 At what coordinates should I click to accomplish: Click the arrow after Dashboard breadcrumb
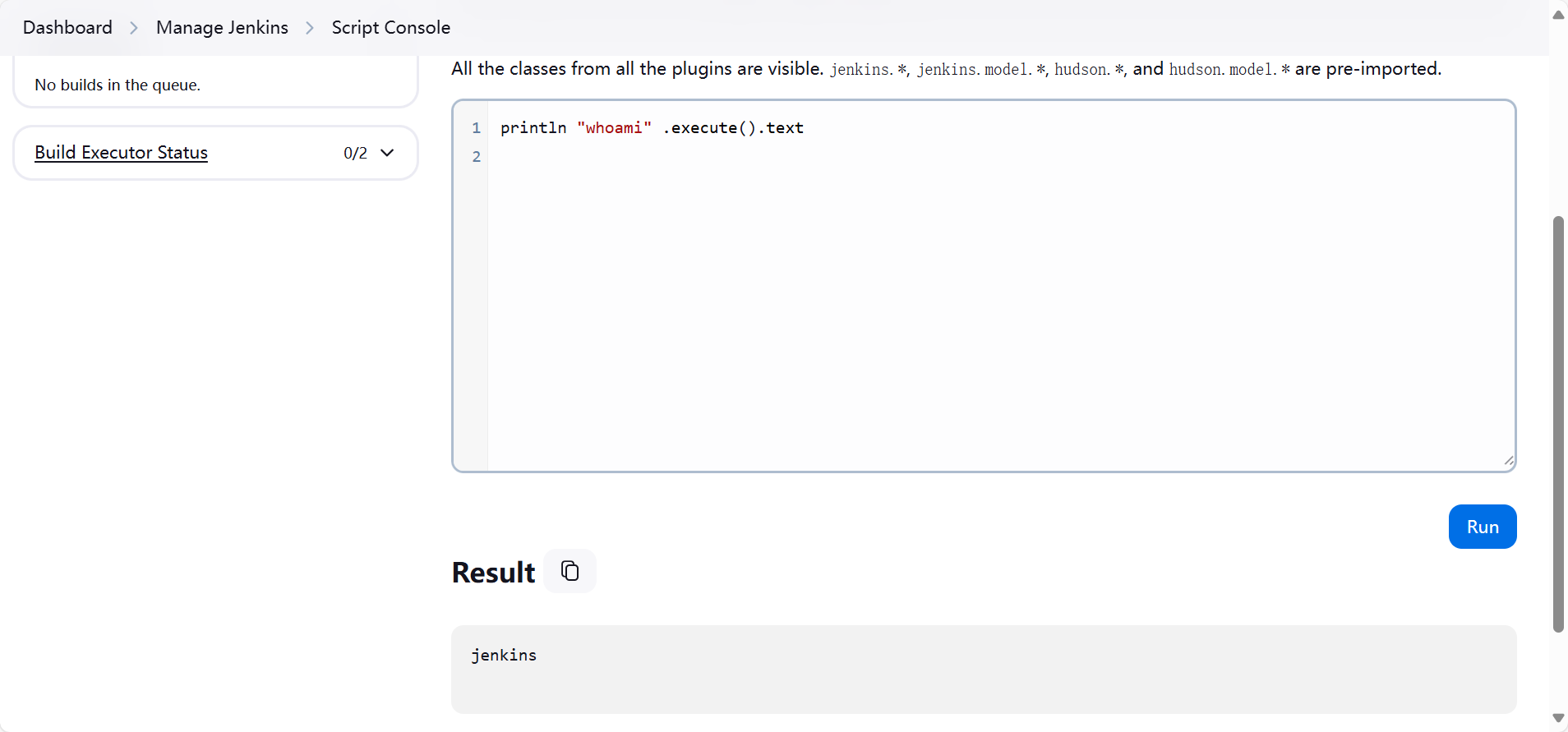click(x=134, y=28)
